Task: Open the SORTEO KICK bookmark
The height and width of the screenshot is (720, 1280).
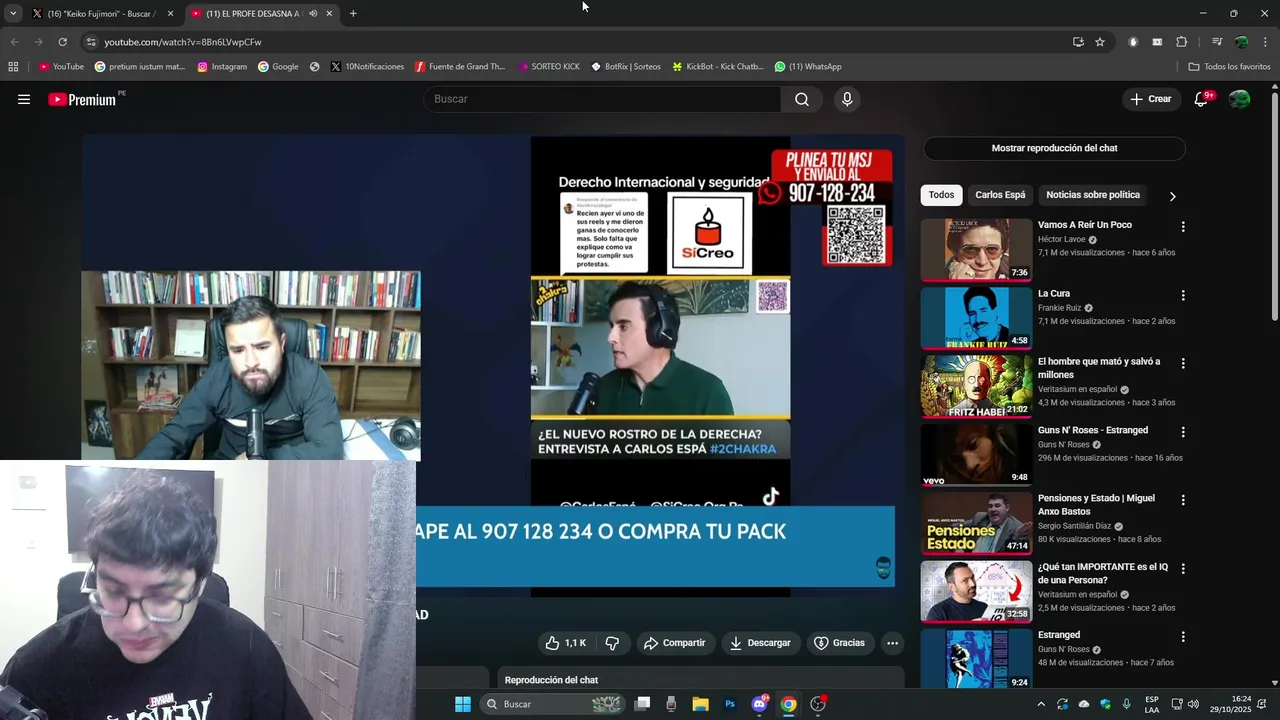Action: [549, 67]
